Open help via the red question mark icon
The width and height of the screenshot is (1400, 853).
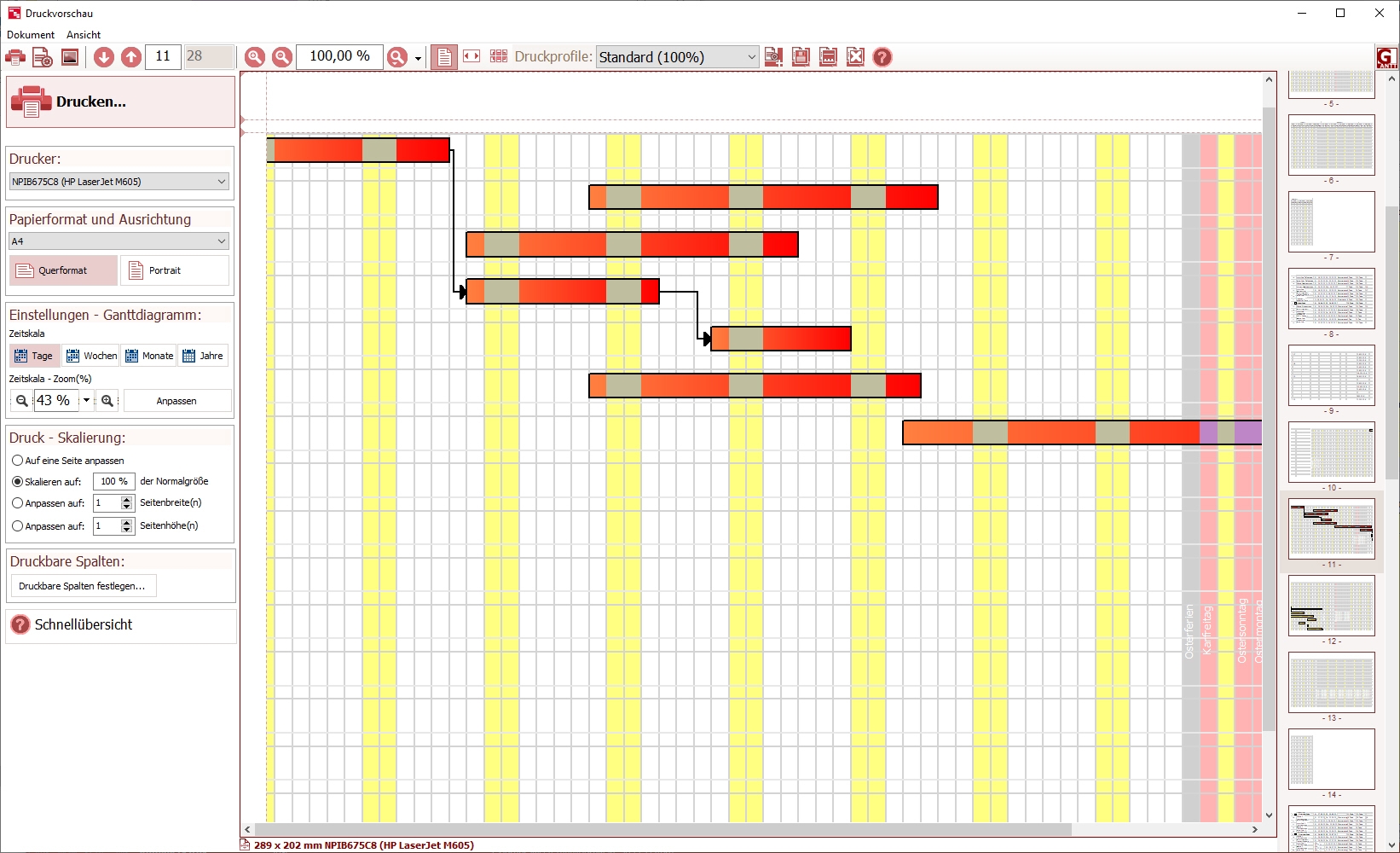(882, 57)
